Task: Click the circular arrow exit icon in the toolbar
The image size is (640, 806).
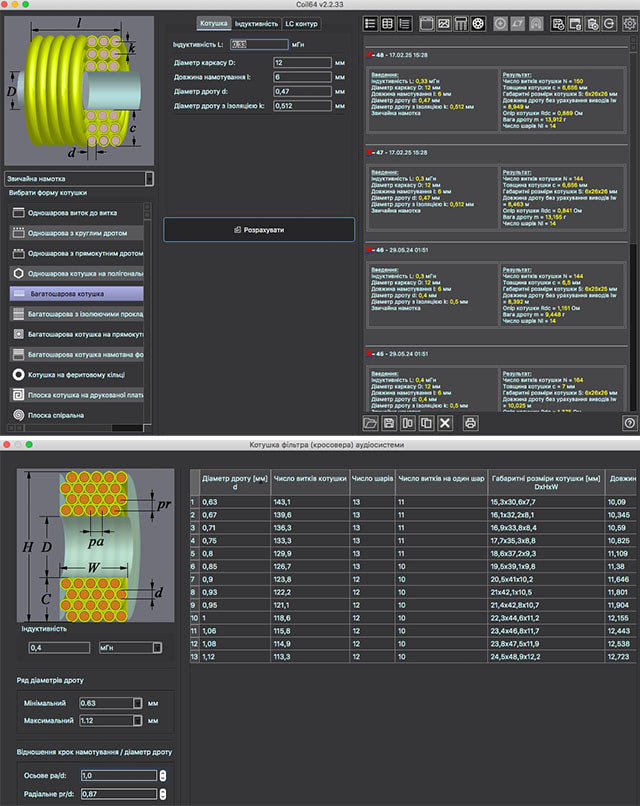Action: point(610,24)
